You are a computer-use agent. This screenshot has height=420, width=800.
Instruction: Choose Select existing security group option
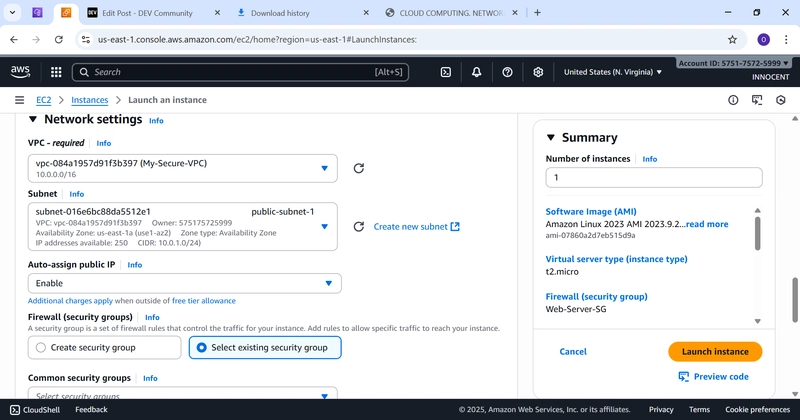(x=265, y=348)
